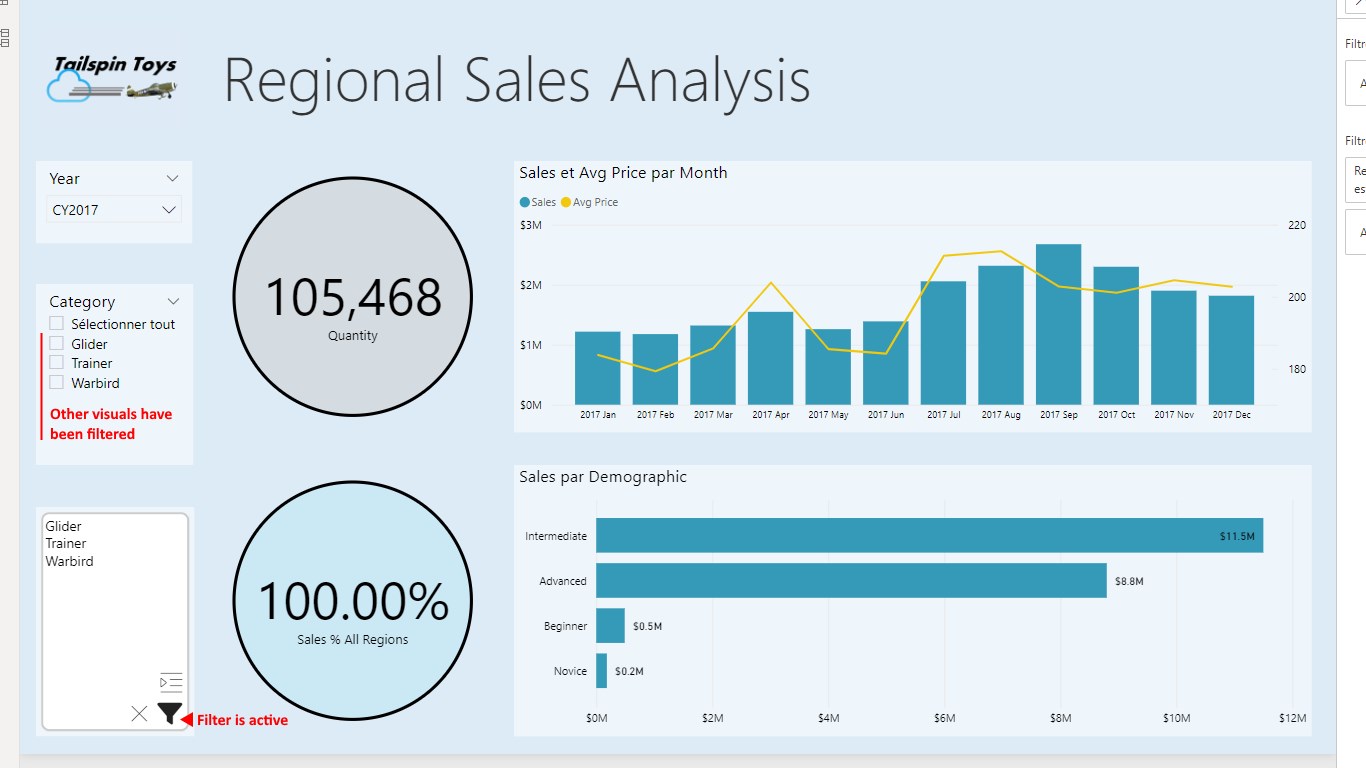The height and width of the screenshot is (768, 1366).
Task: Toggle the Sélectionner tout checkbox
Action: tap(57, 323)
